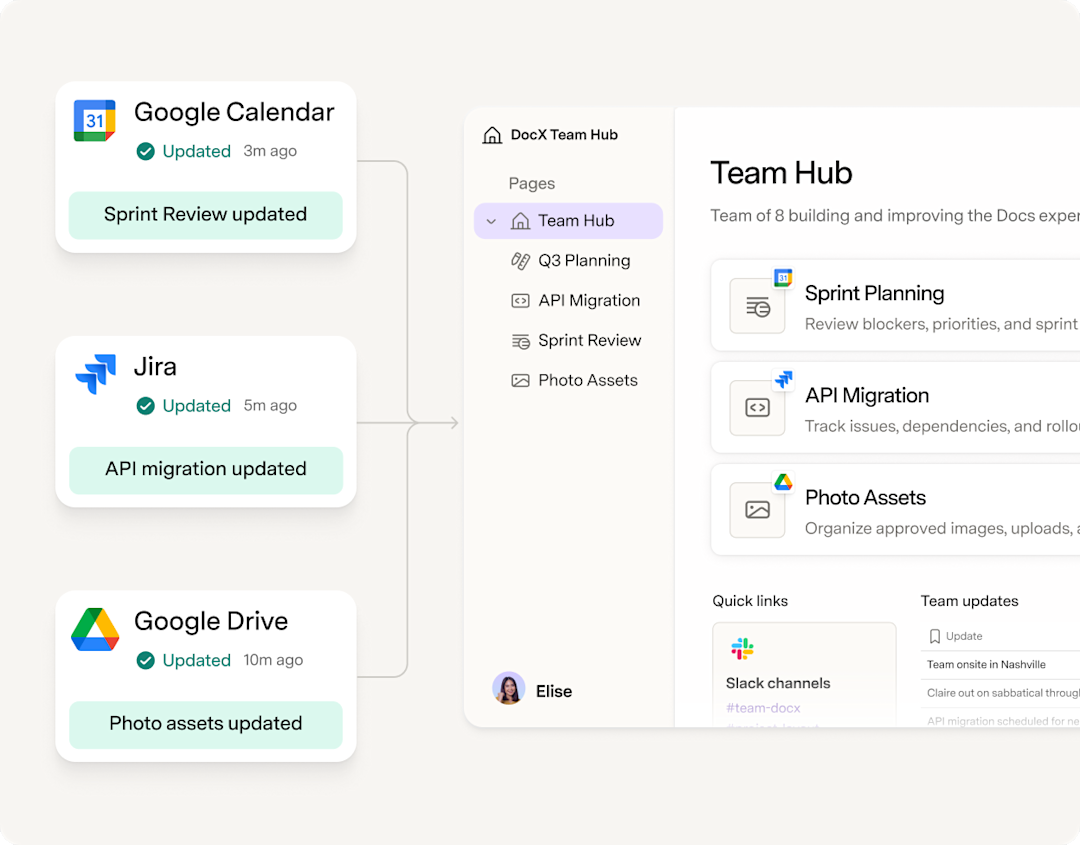Viewport: 1080px width, 845px height.
Task: Click the Google Calendar logo icon
Action: coord(94,121)
